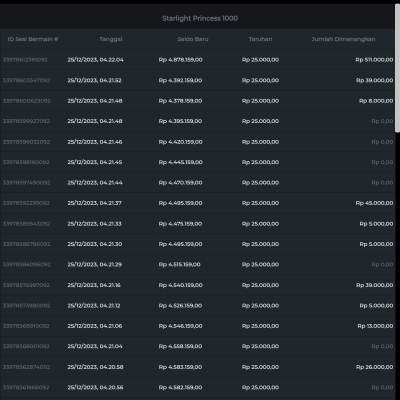Viewport: 400px width, 400px height.
Task: Select date 25/12/2023, 04.20.56
Action: point(95,387)
